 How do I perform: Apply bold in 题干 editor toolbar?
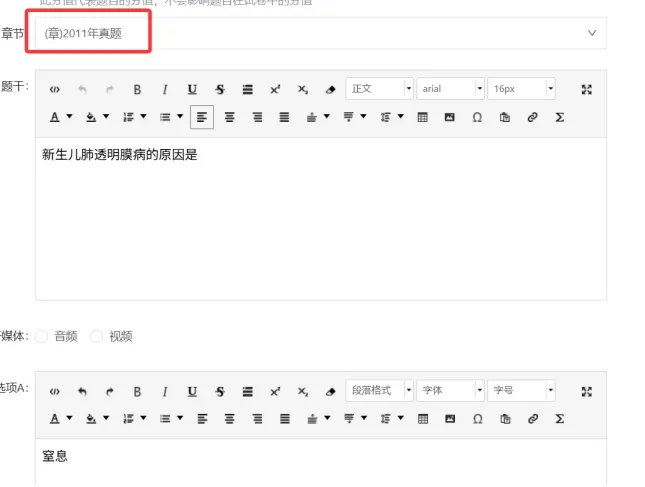click(137, 89)
